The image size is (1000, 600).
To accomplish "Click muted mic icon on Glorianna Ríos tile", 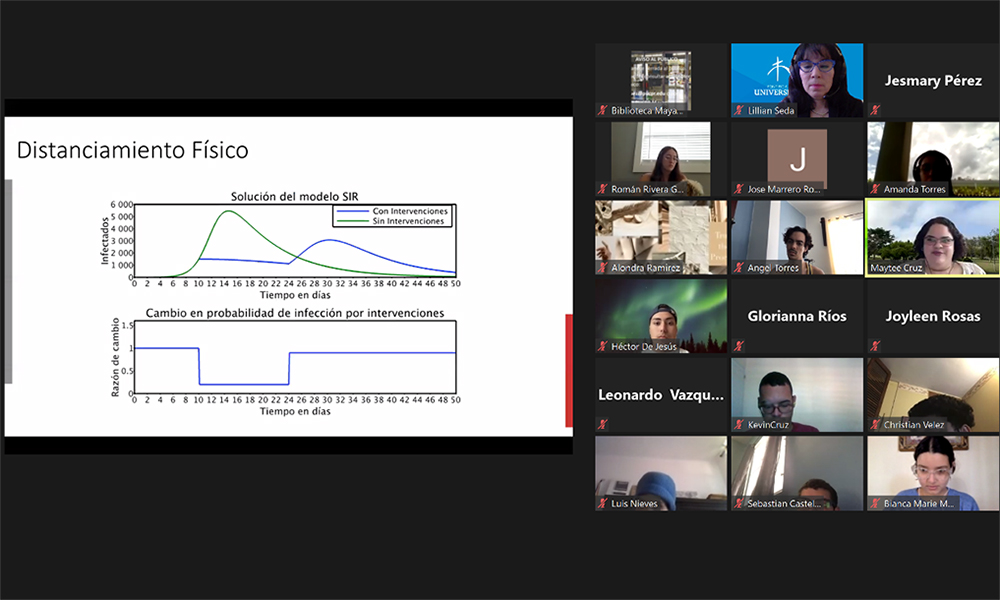I will [x=739, y=346].
